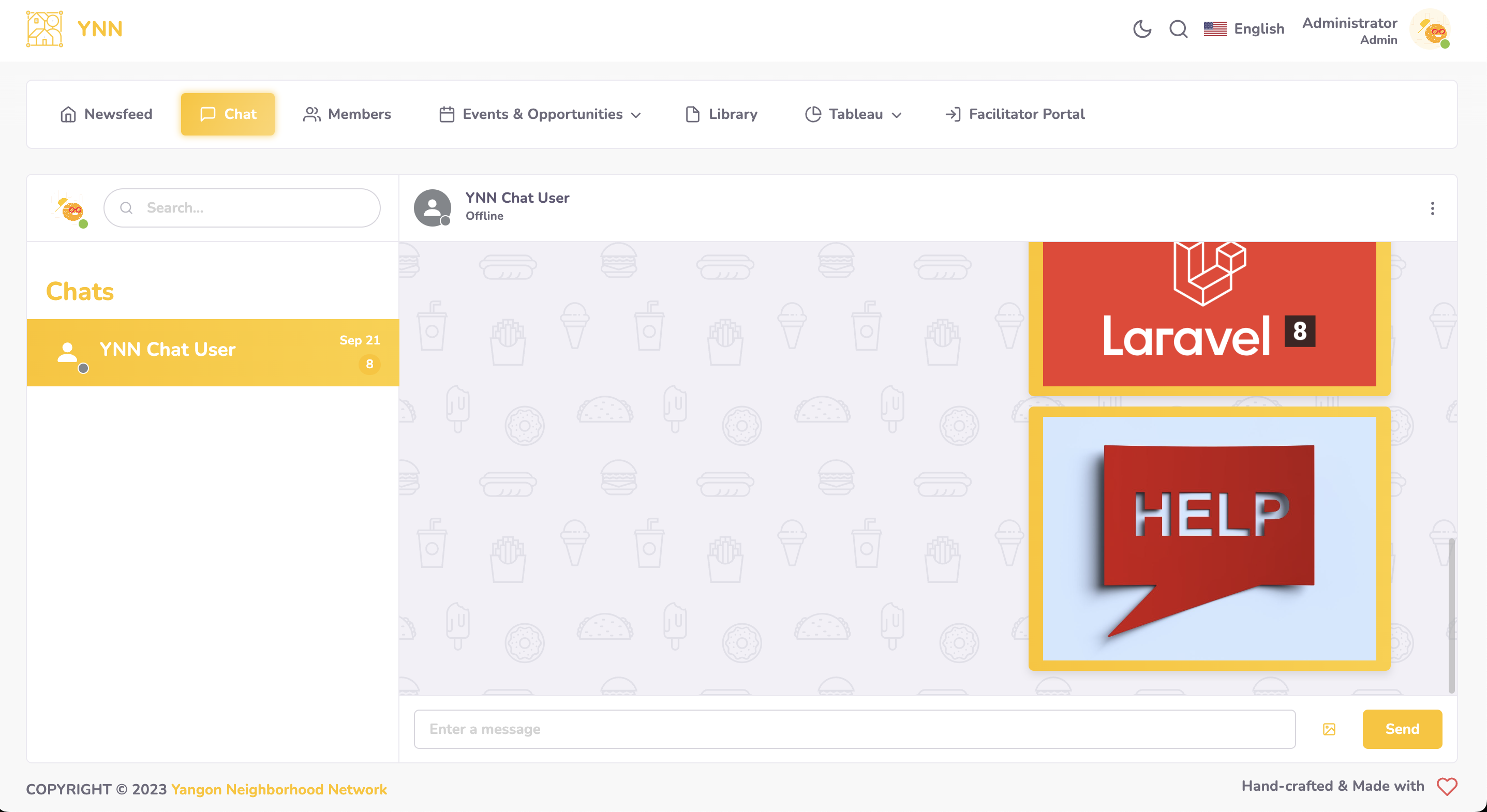Open the chat options three-dot menu
Viewport: 1487px width, 812px height.
tap(1432, 208)
